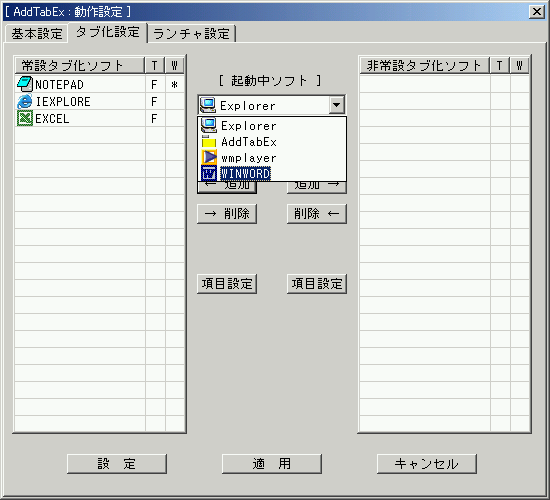
Task: Click the T column header of the 常設 list
Action: pos(154,65)
